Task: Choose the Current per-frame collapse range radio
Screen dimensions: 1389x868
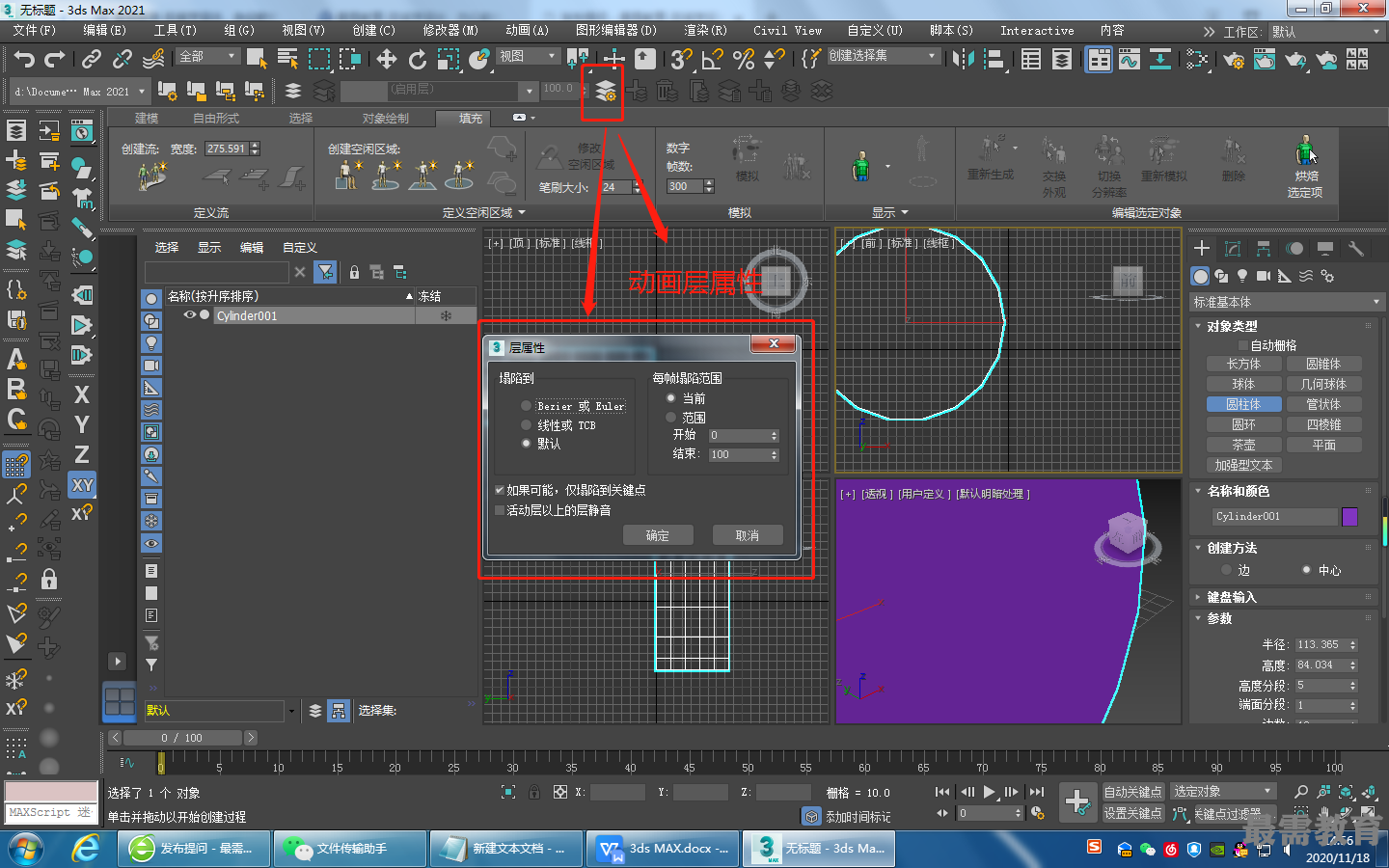Action: pyautogui.click(x=670, y=398)
